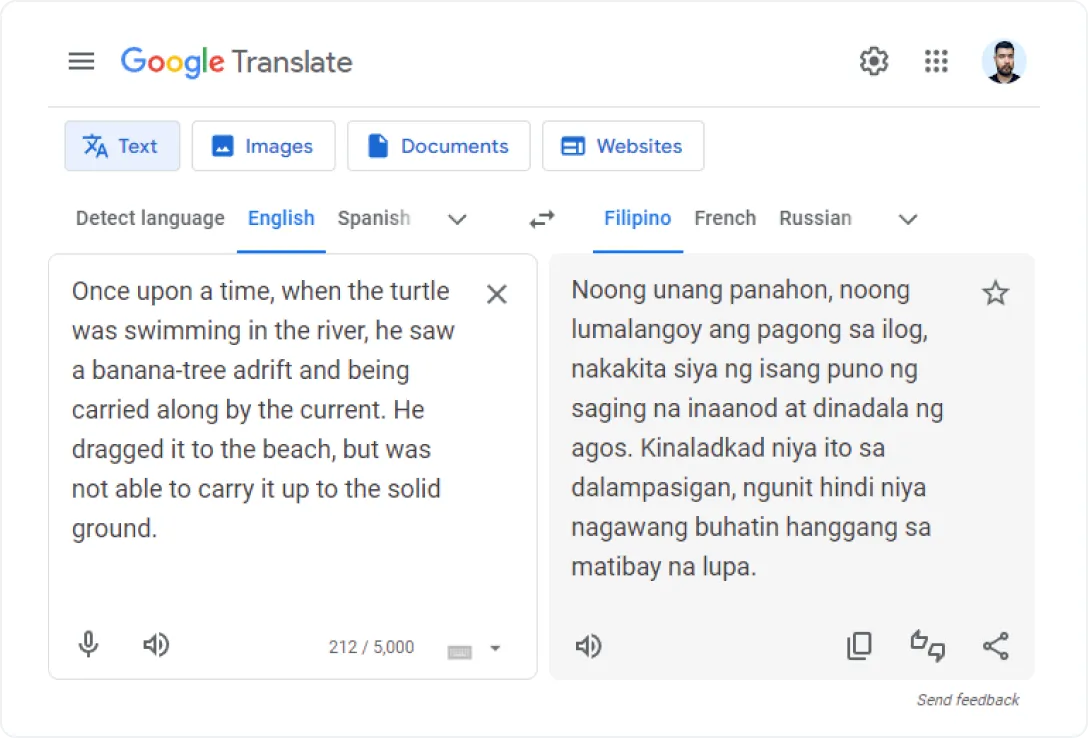Clear the source text

coord(497,294)
